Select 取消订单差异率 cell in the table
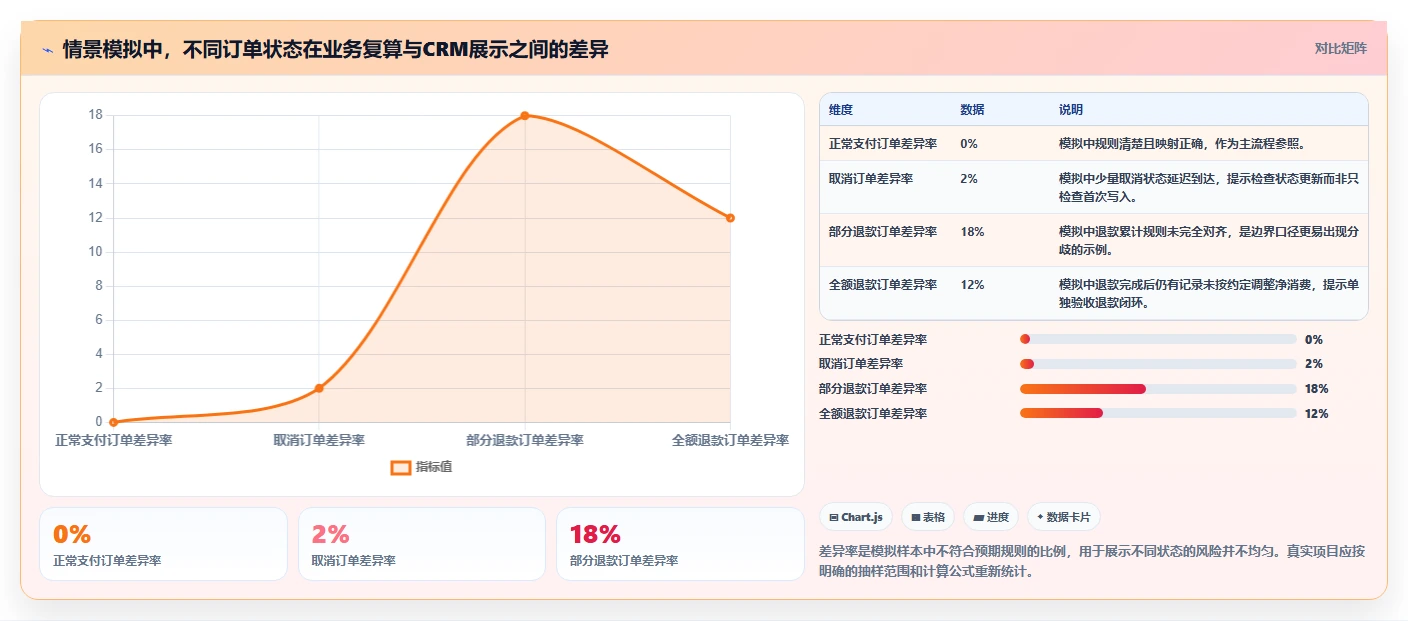The width and height of the screenshot is (1408, 621). [x=871, y=179]
